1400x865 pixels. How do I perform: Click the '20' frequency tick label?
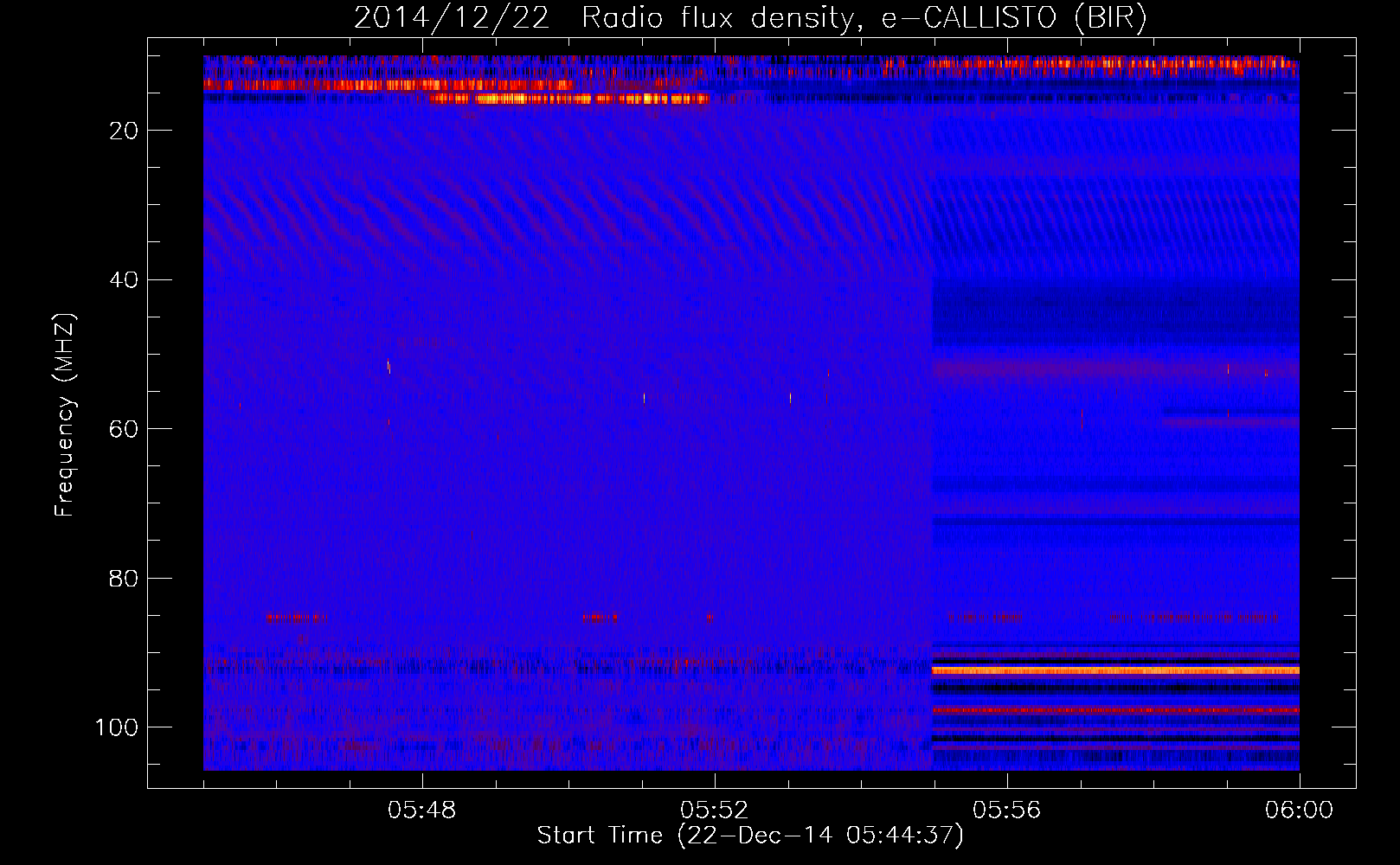pyautogui.click(x=124, y=131)
